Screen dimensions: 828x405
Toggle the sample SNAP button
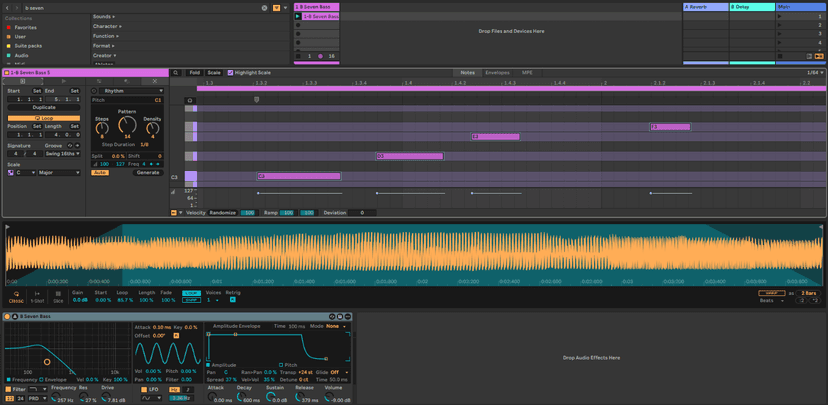tap(191, 300)
